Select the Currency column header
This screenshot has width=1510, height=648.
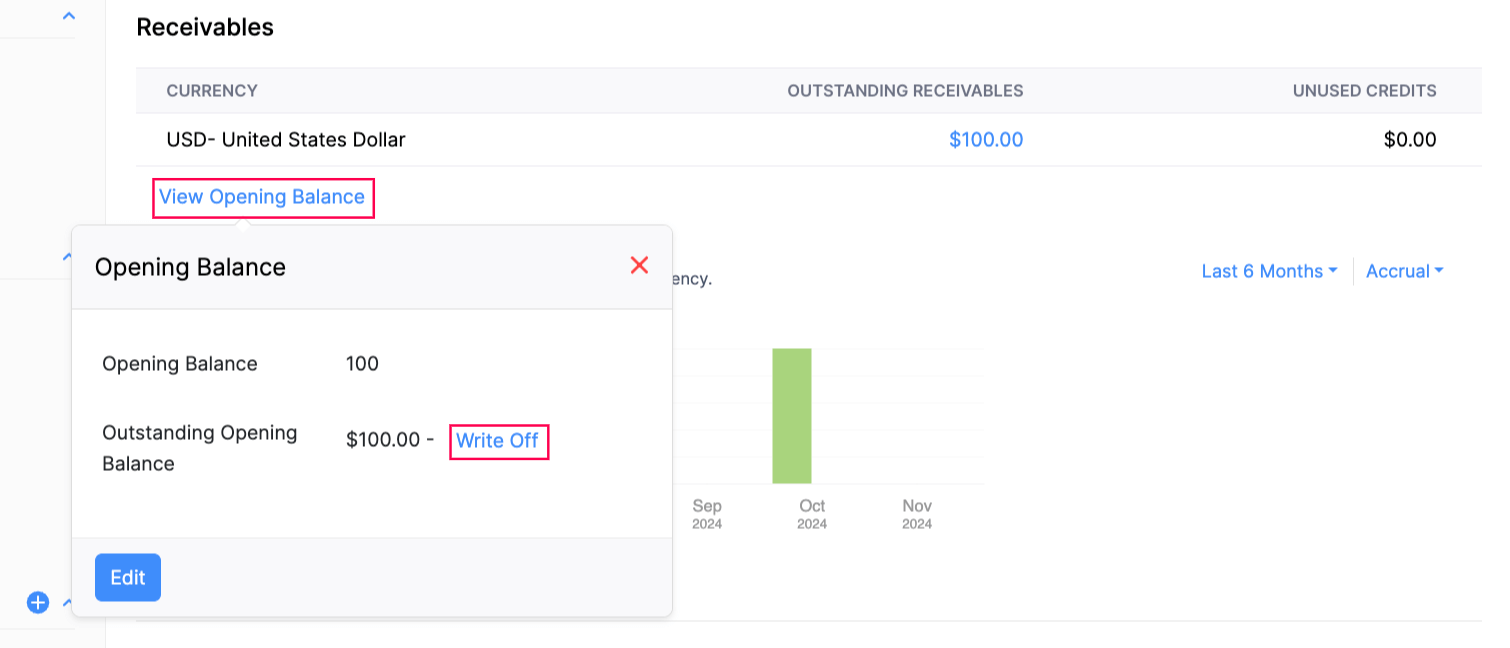[212, 91]
